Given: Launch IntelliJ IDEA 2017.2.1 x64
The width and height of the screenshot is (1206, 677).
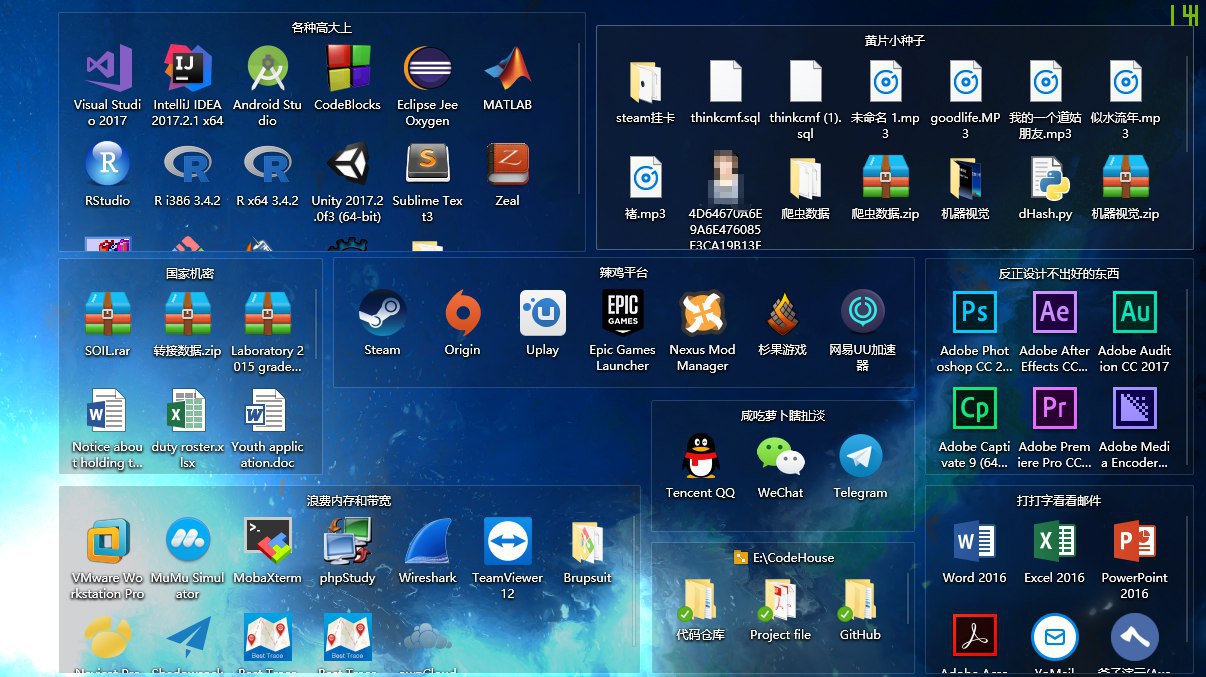Looking at the screenshot, I should click(x=188, y=70).
